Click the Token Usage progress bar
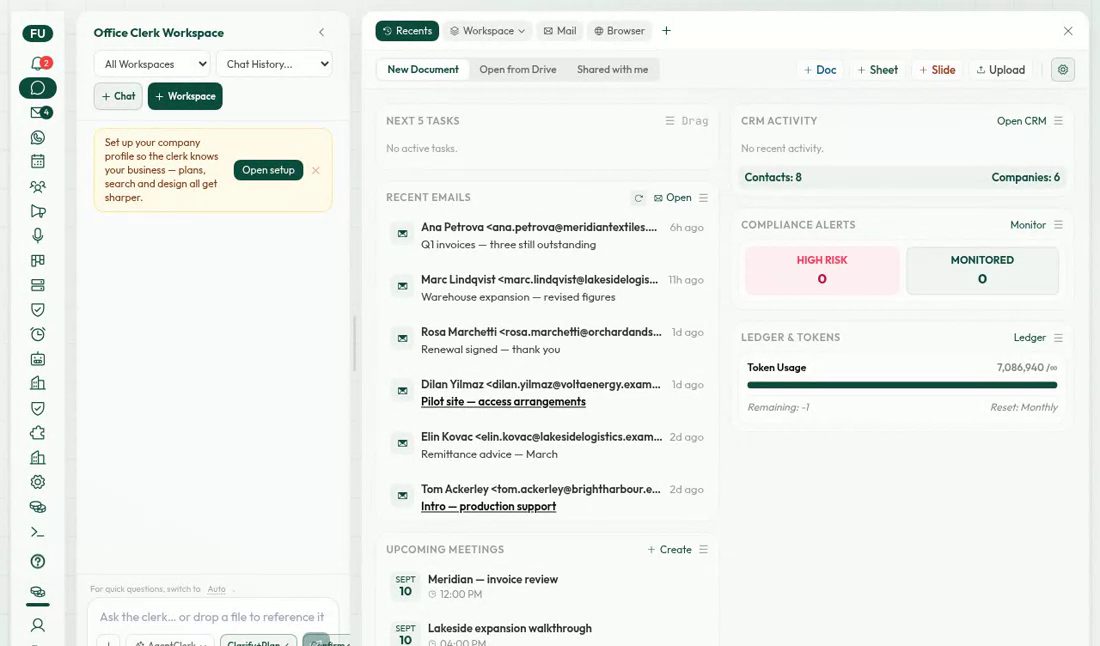Screen dimensions: 1100x646 click(902, 385)
